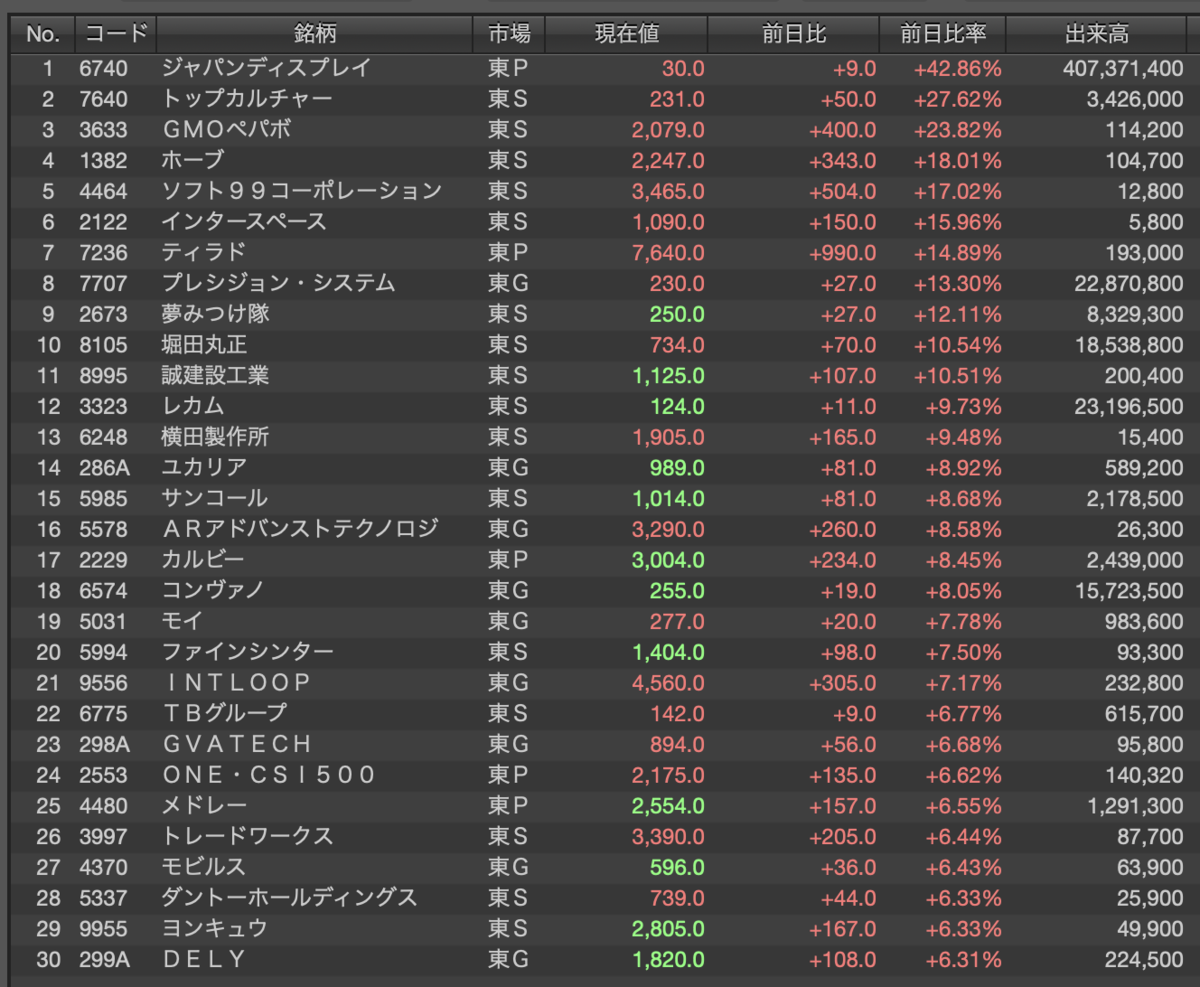
Task: Click the 3,004.0 price for カルビー
Action: 668,559
